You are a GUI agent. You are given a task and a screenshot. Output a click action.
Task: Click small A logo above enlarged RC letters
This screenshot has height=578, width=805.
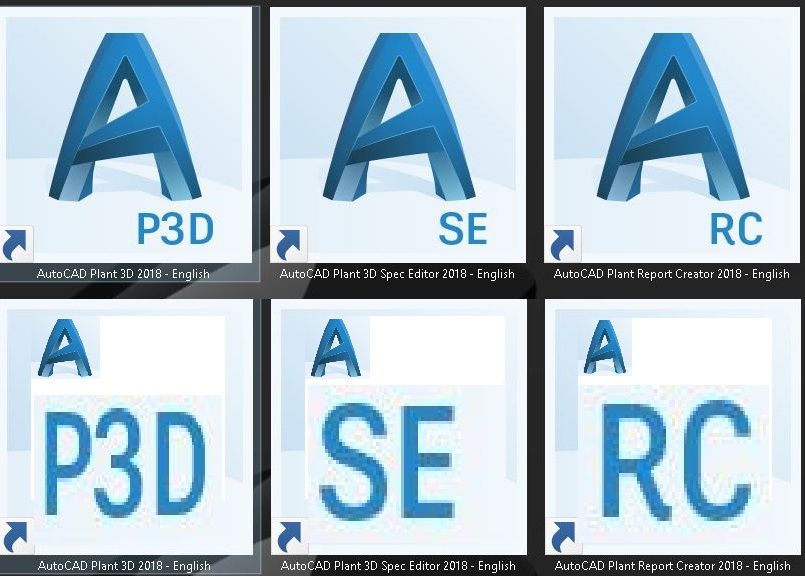(605, 347)
